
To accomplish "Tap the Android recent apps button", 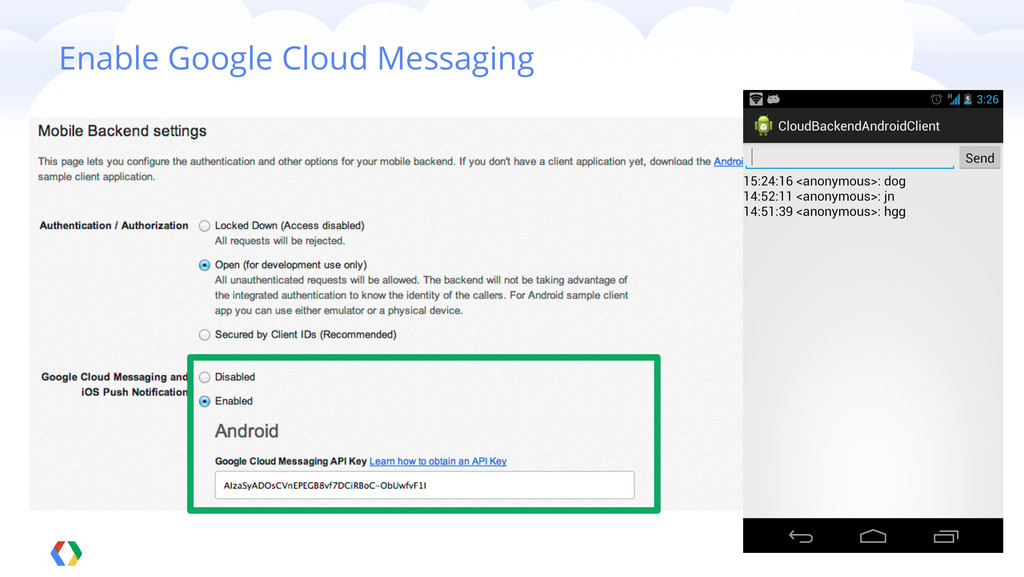I will pyautogui.click(x=946, y=537).
